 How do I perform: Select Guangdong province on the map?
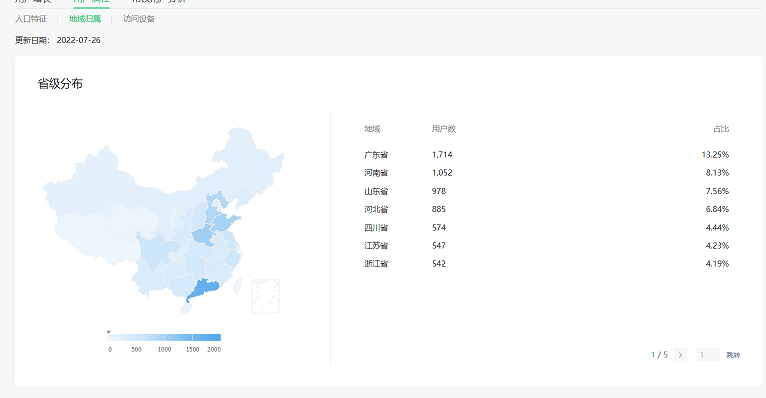[x=202, y=289]
